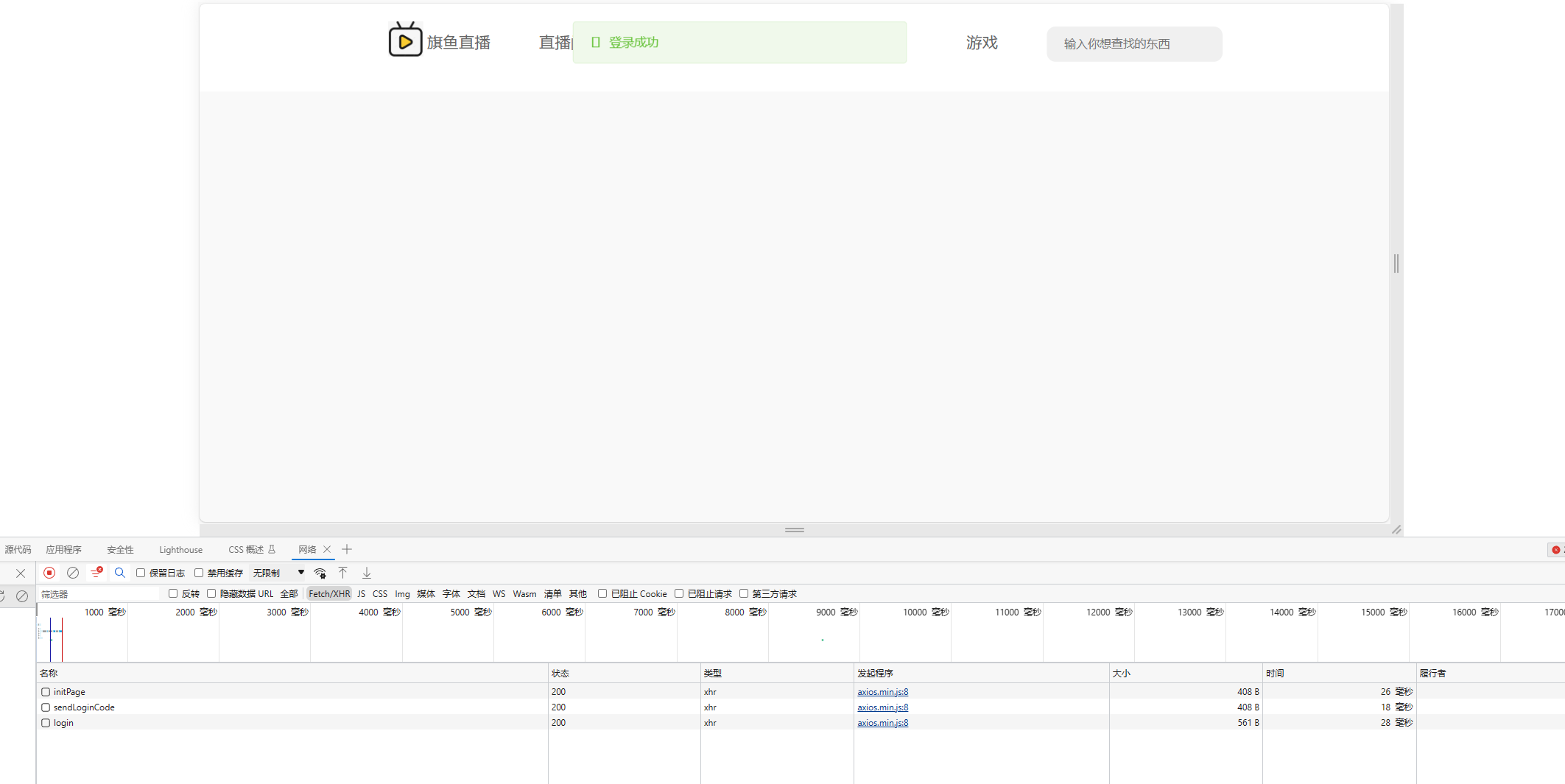Select the sendLoginCode request row name
1565x784 pixels.
(x=84, y=707)
